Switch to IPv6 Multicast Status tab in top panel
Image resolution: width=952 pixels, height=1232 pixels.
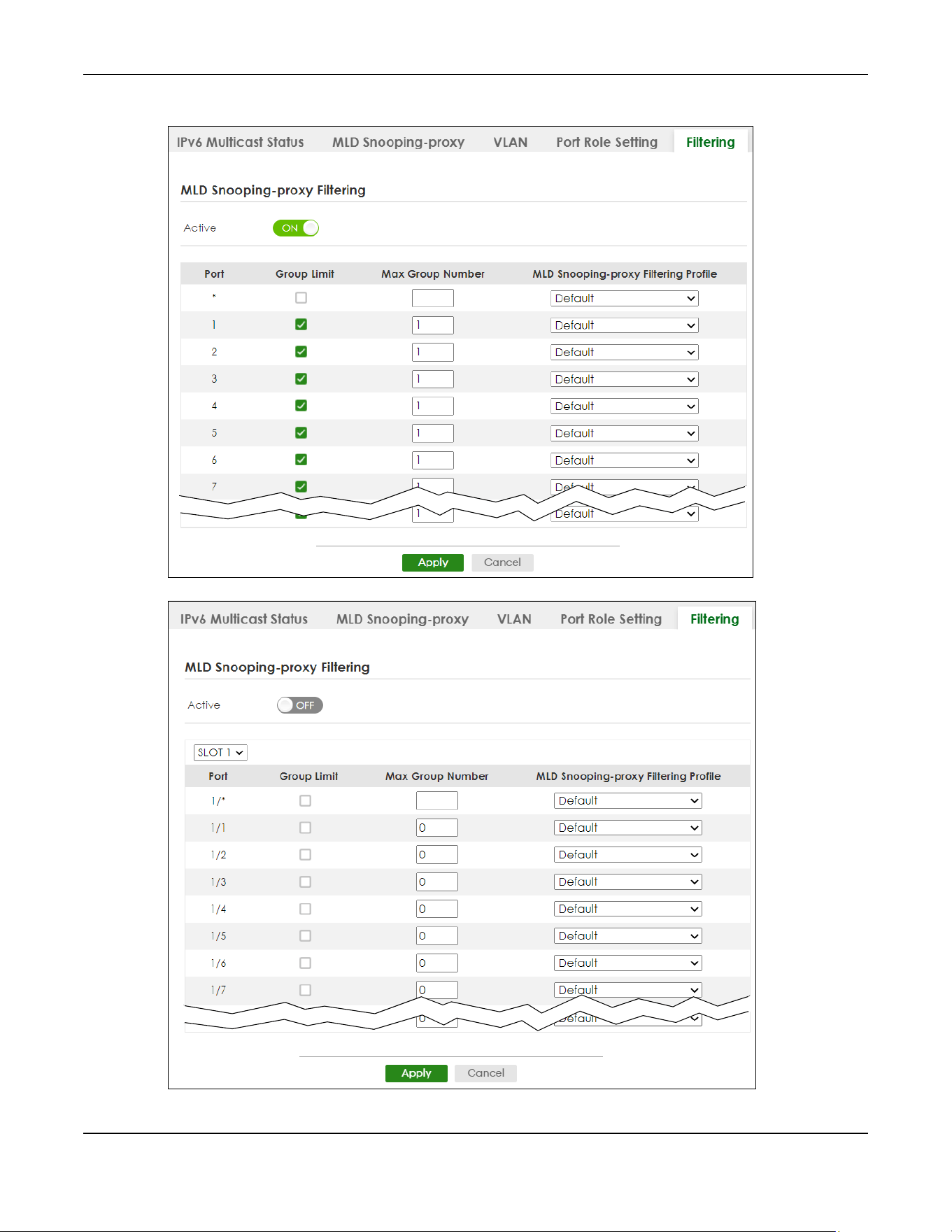point(240,142)
